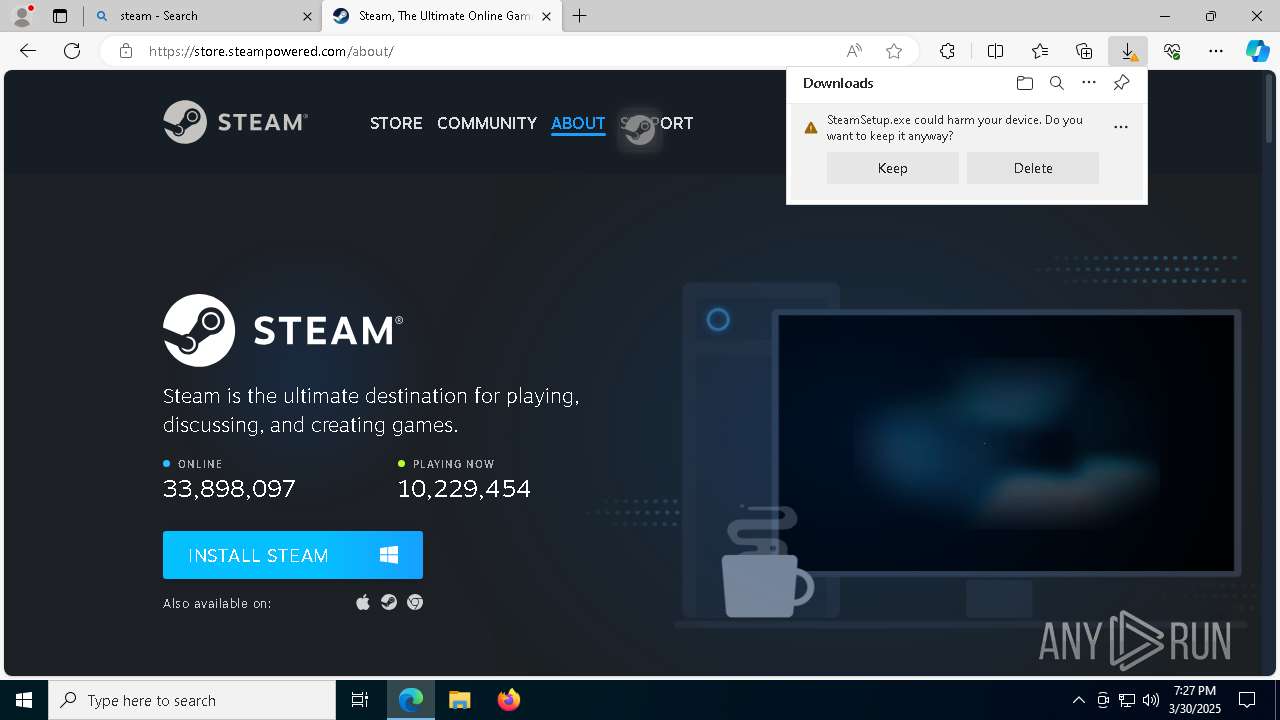This screenshot has height=720, width=1280.
Task: Toggle Split screen icon
Action: coord(996,51)
